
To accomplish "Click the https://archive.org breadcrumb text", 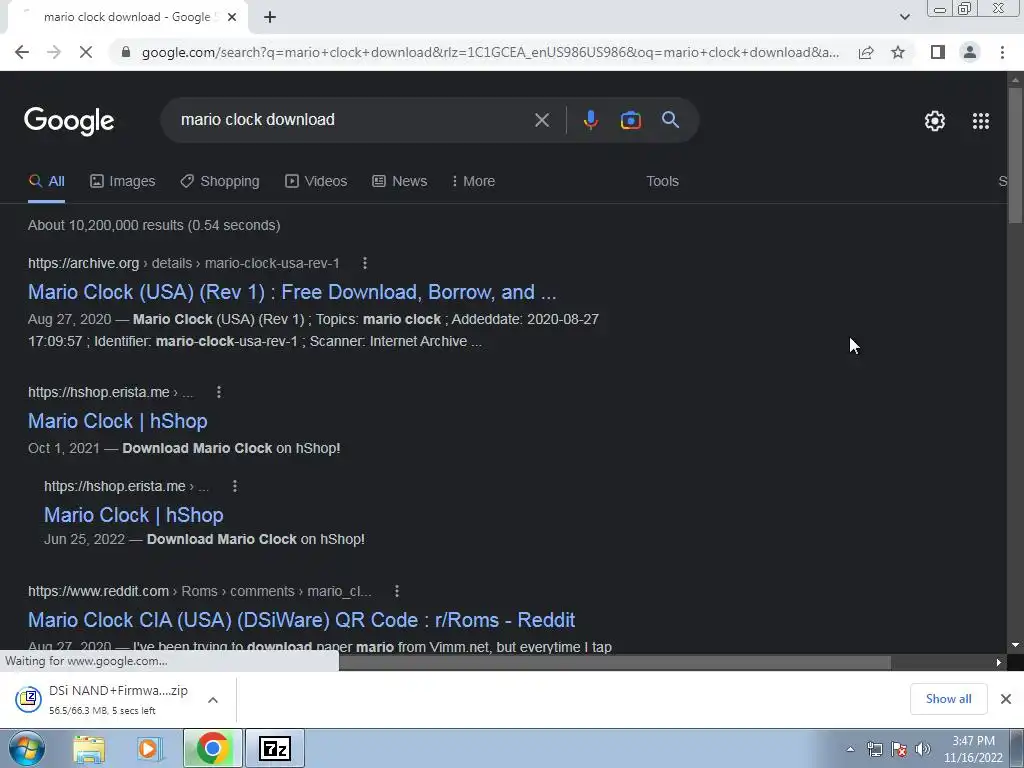I will coord(84,263).
